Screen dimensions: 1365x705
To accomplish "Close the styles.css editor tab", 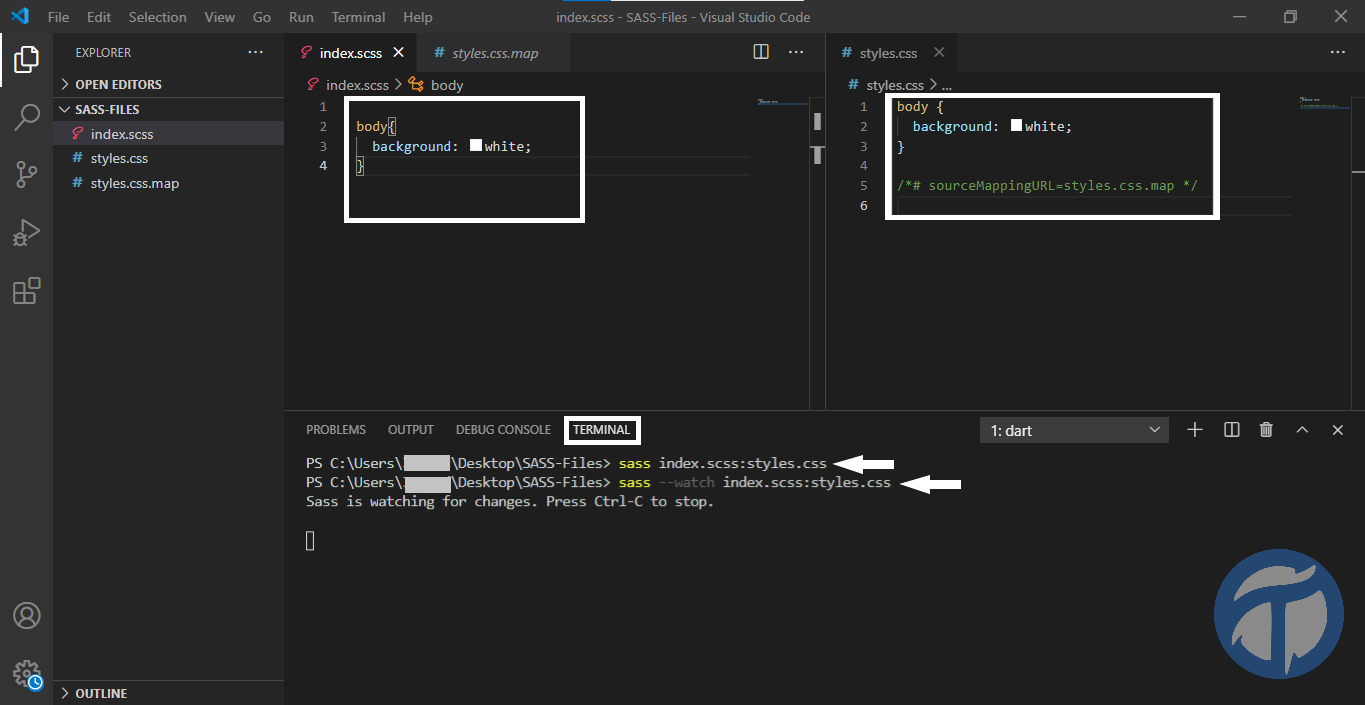I will (x=939, y=53).
